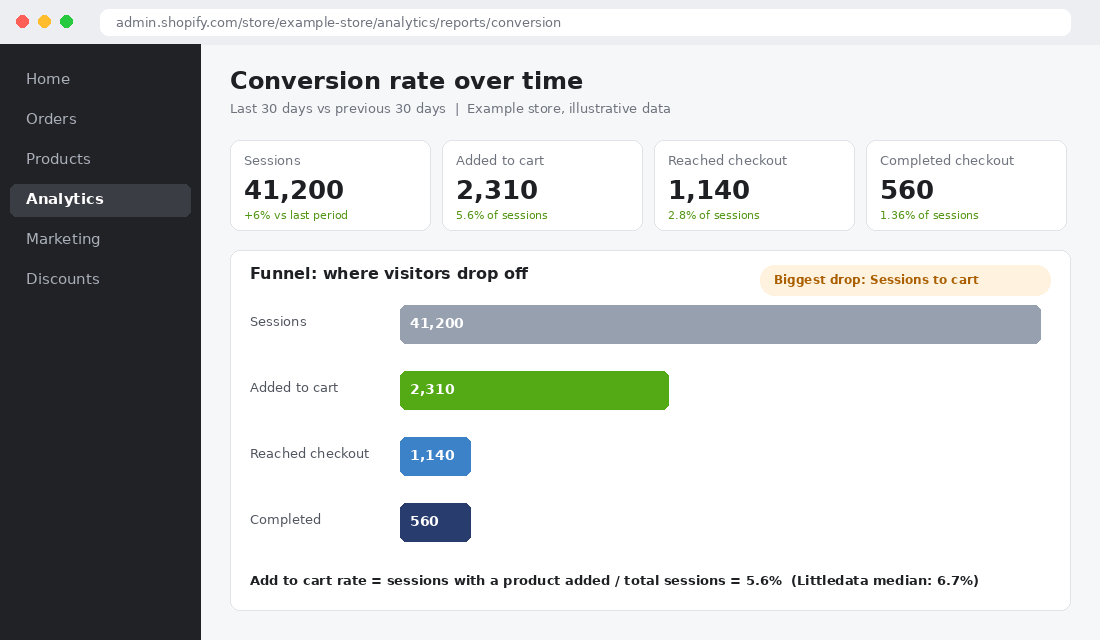The height and width of the screenshot is (640, 1100).
Task: Click the 'Biggest drop: Sessions to cart' badge
Action: [905, 280]
